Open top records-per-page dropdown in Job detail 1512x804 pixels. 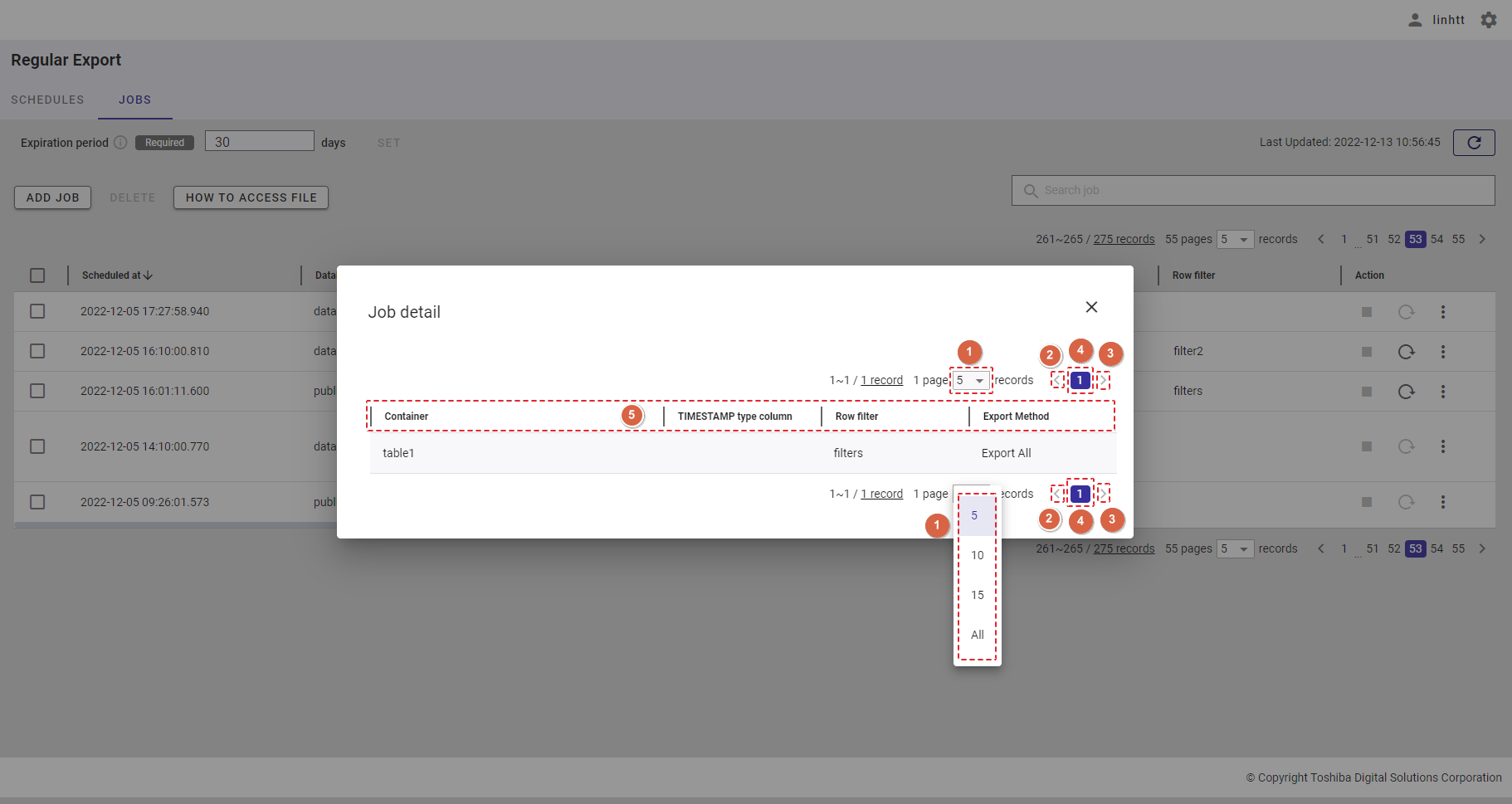970,381
